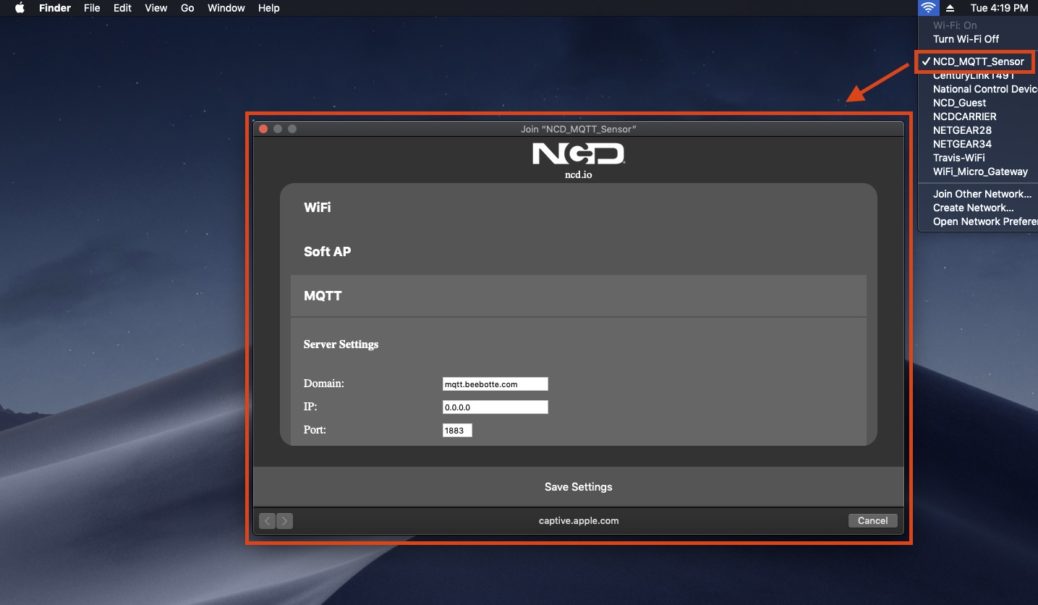The image size is (1038, 605).
Task: Click the forward navigation arrow
Action: (x=284, y=520)
